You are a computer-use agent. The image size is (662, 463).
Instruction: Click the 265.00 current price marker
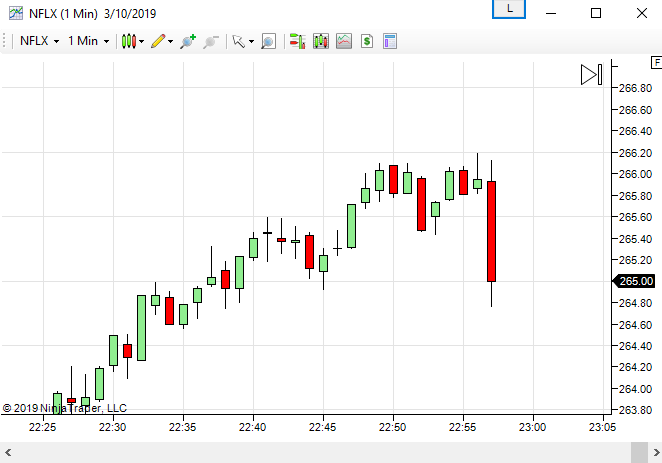(634, 281)
